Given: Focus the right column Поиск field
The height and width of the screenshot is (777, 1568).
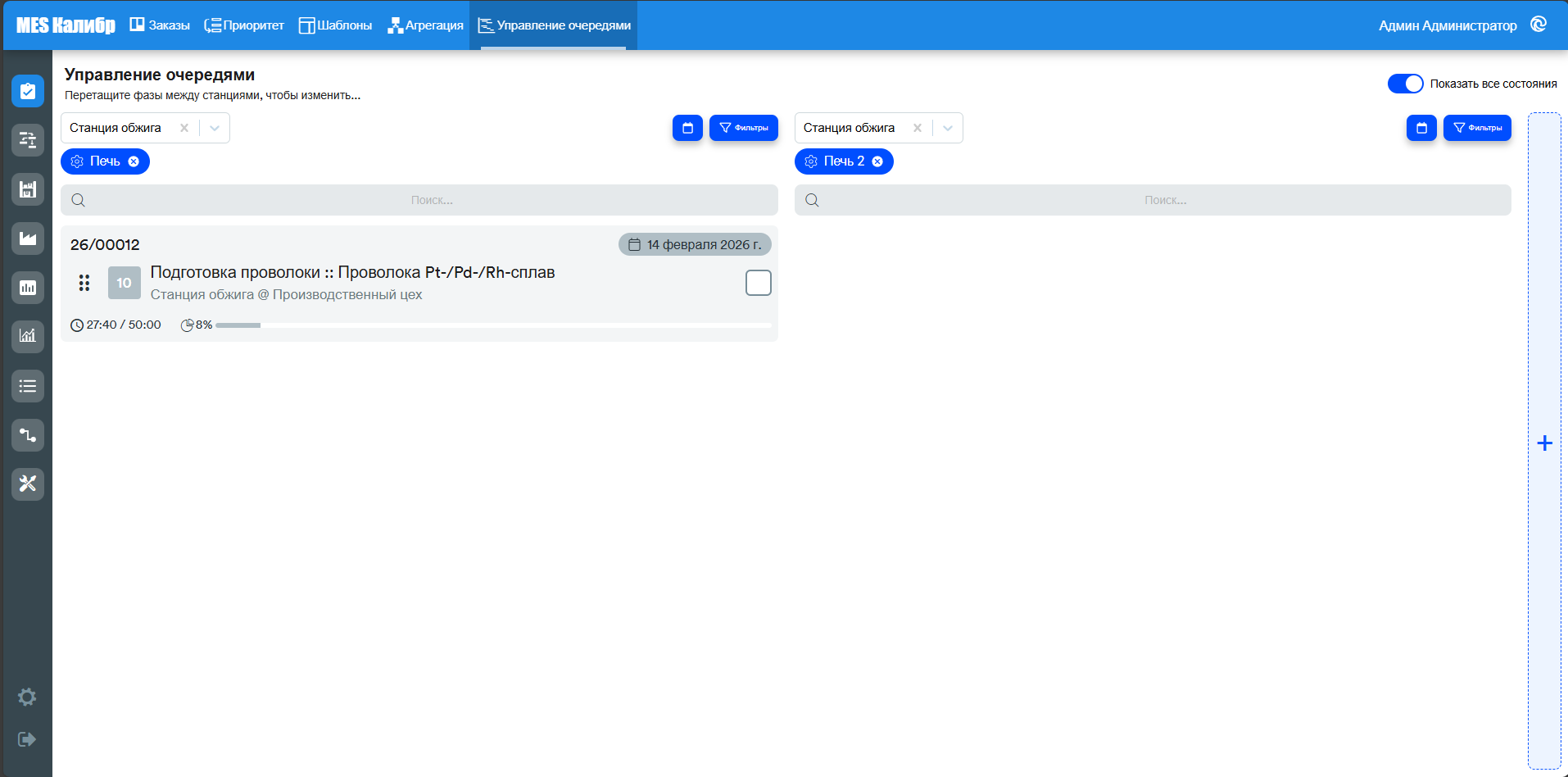Looking at the screenshot, I should click(1153, 200).
